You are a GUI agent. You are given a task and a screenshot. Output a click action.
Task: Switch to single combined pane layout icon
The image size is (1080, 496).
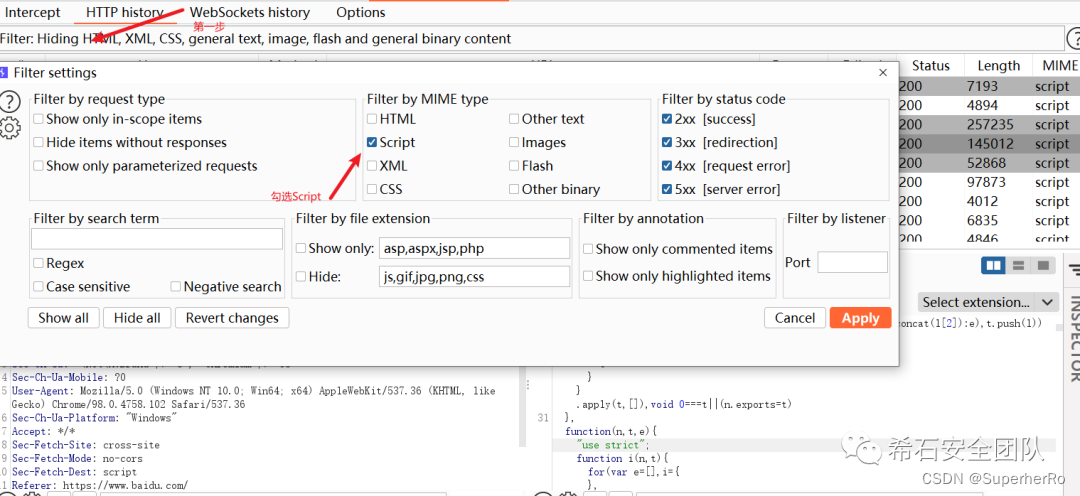[1043, 265]
